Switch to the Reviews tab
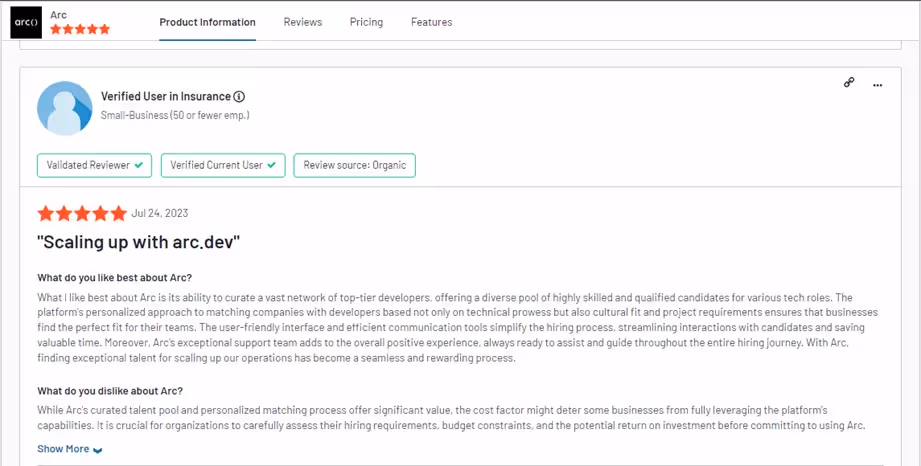Image resolution: width=921 pixels, height=466 pixels. pyautogui.click(x=302, y=22)
